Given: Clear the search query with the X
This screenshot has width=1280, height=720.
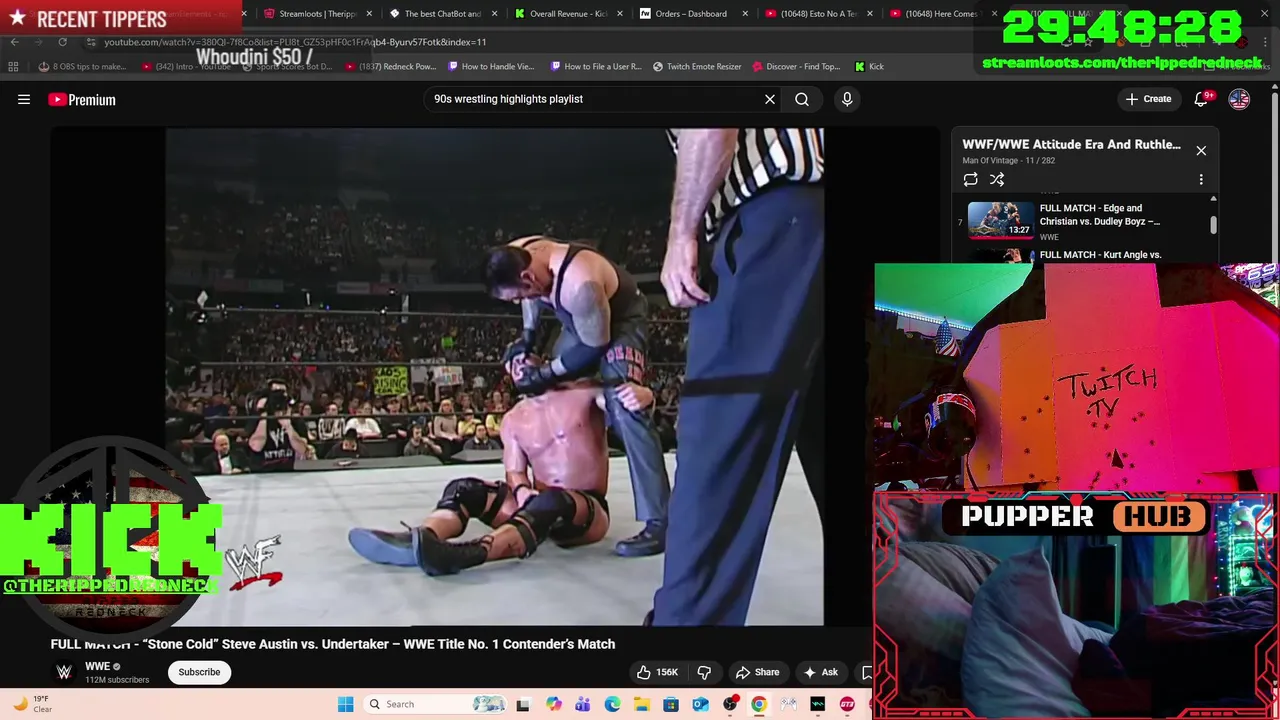Looking at the screenshot, I should coord(770,99).
